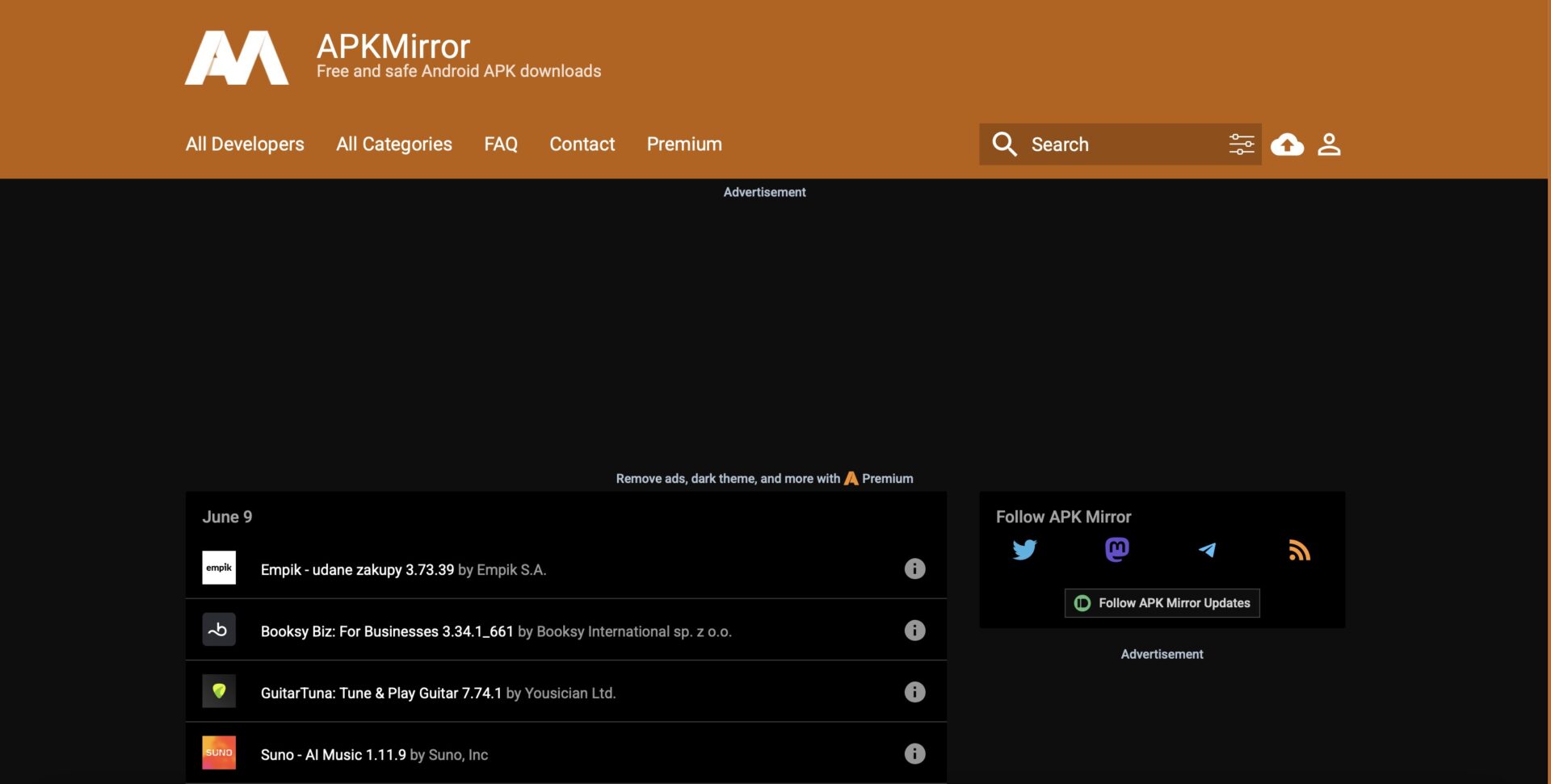This screenshot has height=784, width=1551.
Task: Open the Premium menu item
Action: [684, 144]
